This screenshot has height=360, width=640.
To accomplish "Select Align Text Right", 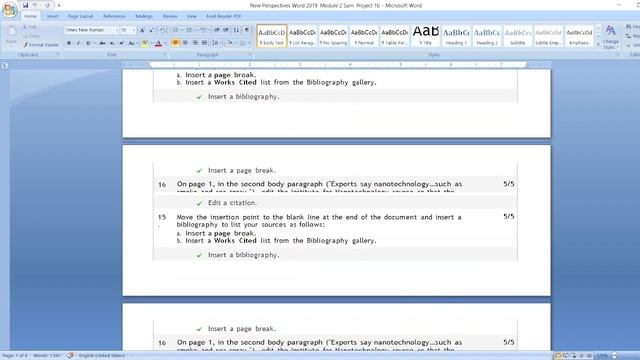I will pos(195,43).
